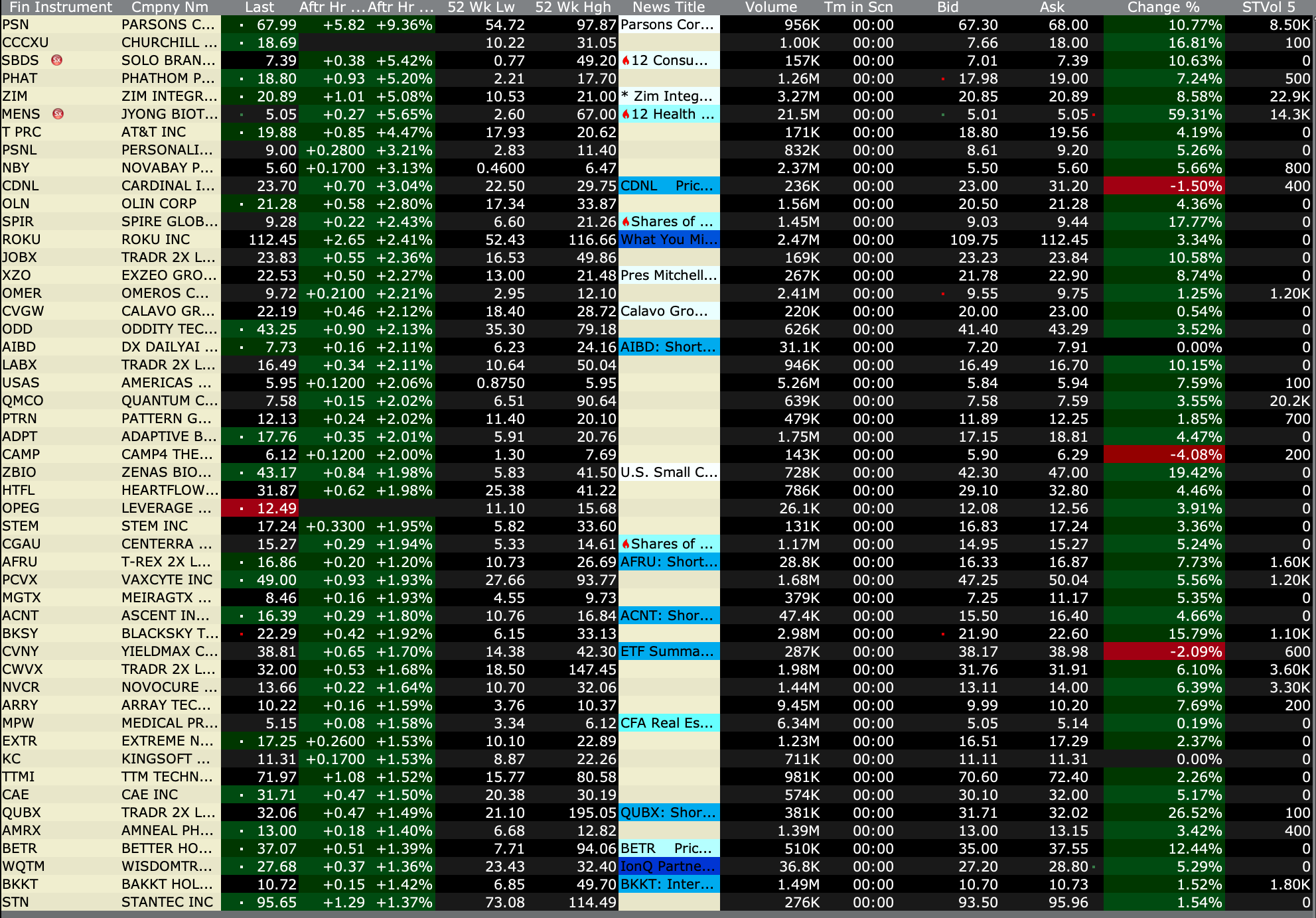Click the PSN bid price 67.30

978,25
